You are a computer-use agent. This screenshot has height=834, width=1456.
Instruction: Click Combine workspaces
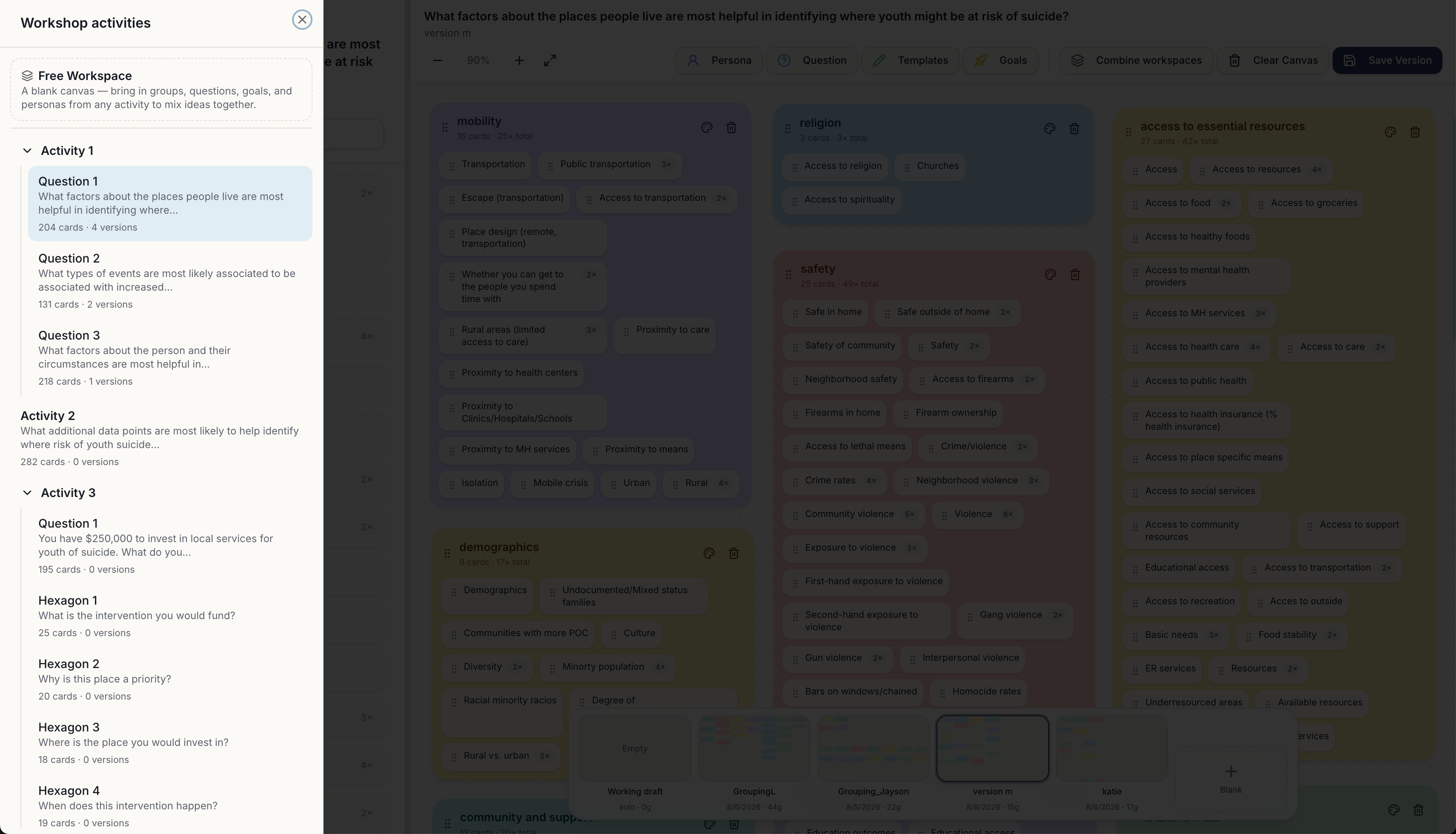click(x=1136, y=60)
